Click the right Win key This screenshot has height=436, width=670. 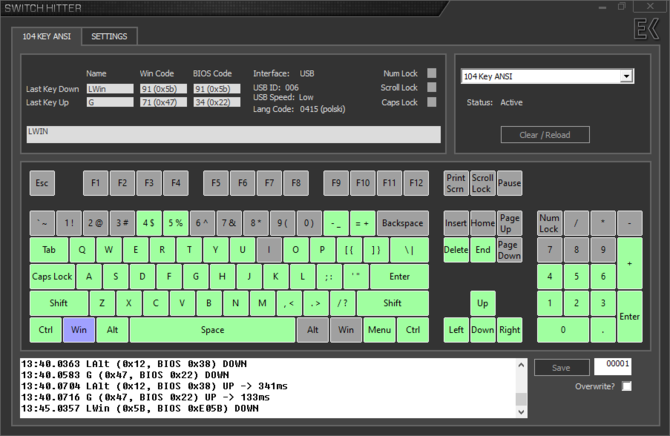pyautogui.click(x=346, y=330)
